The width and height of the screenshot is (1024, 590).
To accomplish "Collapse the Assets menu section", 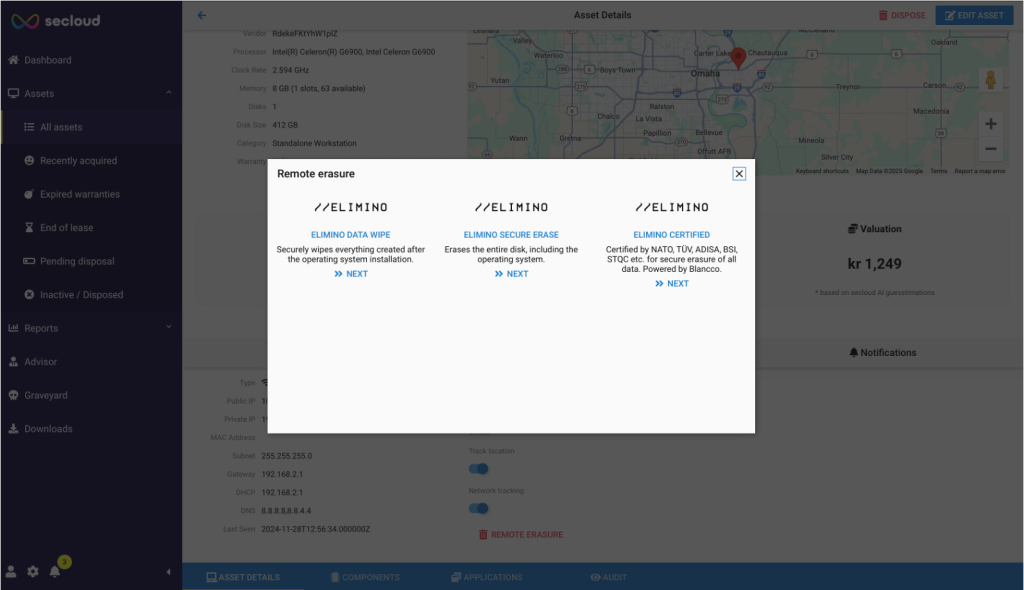I will click(168, 93).
